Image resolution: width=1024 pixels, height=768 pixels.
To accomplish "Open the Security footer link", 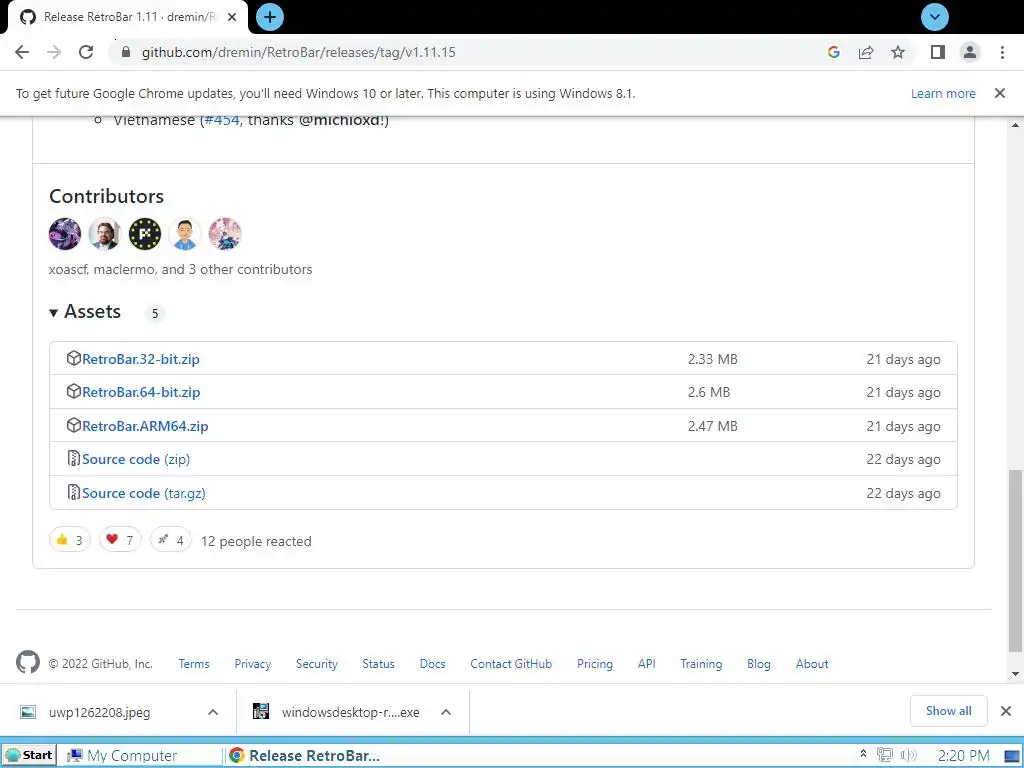I will [x=317, y=664].
